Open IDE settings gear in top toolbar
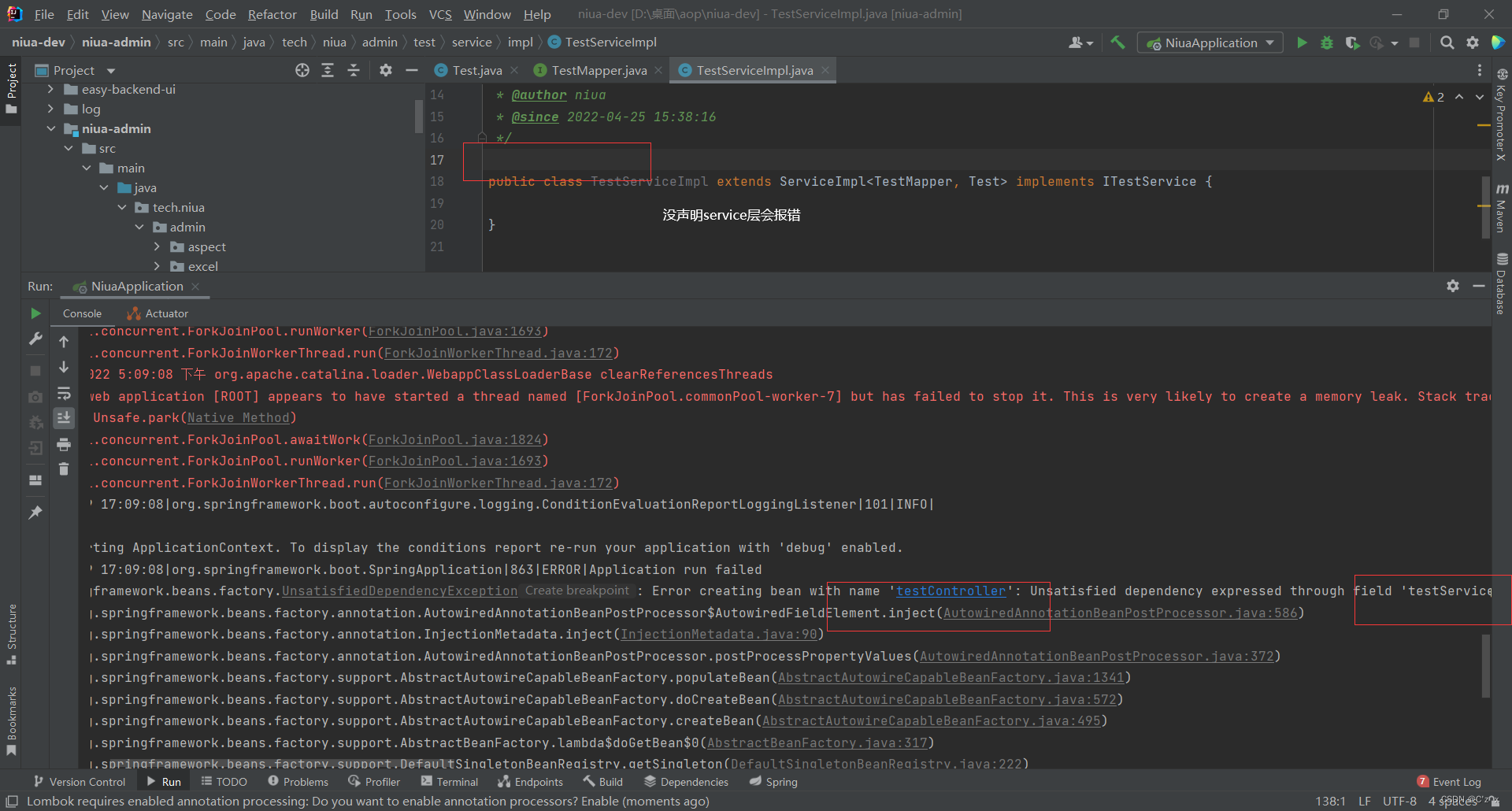The width and height of the screenshot is (1512, 811). click(x=1472, y=43)
